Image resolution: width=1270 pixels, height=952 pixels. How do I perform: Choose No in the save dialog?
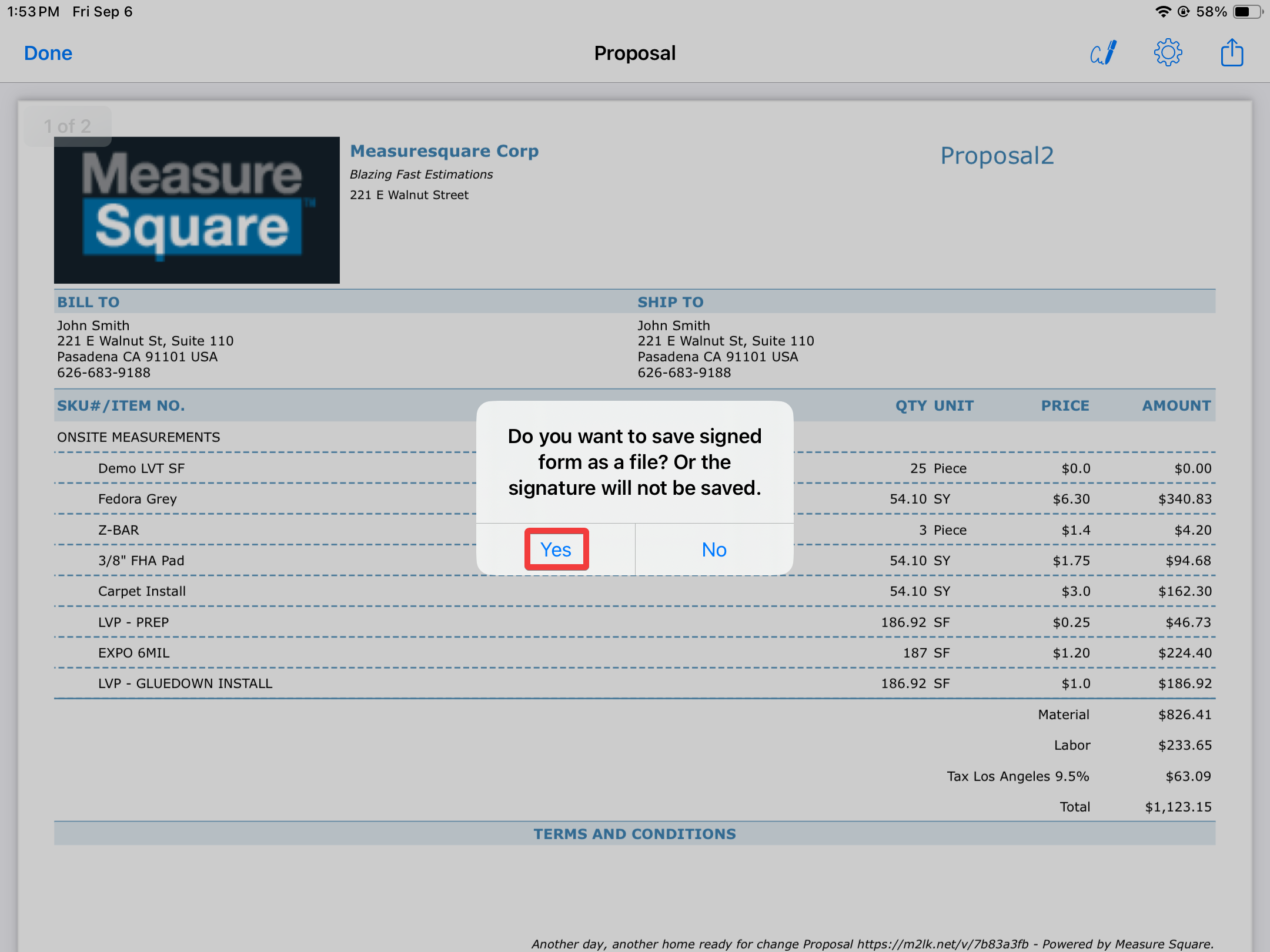coord(714,549)
